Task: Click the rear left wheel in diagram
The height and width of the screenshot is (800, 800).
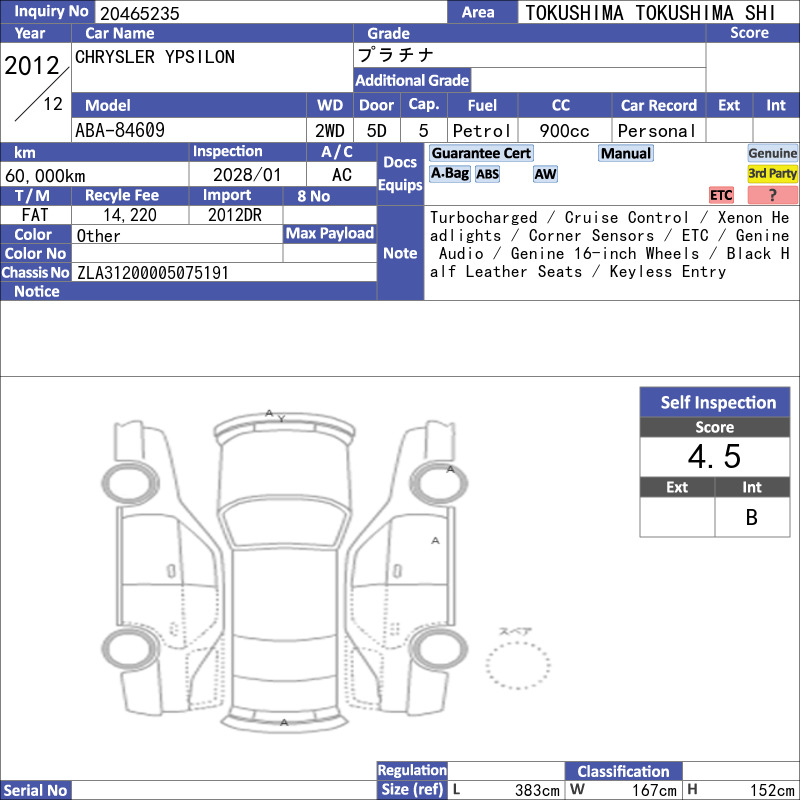Action: pyautogui.click(x=131, y=649)
